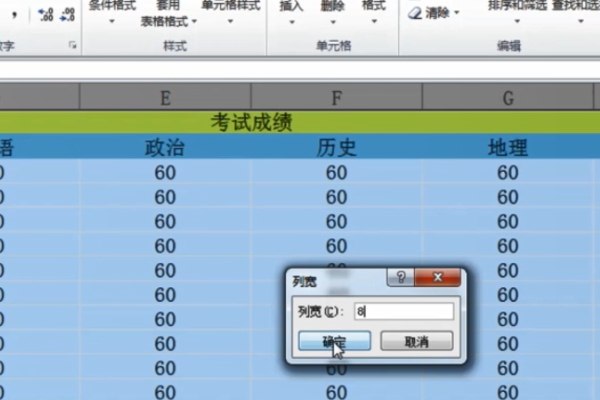Open the number format dialog launcher

click(x=72, y=46)
